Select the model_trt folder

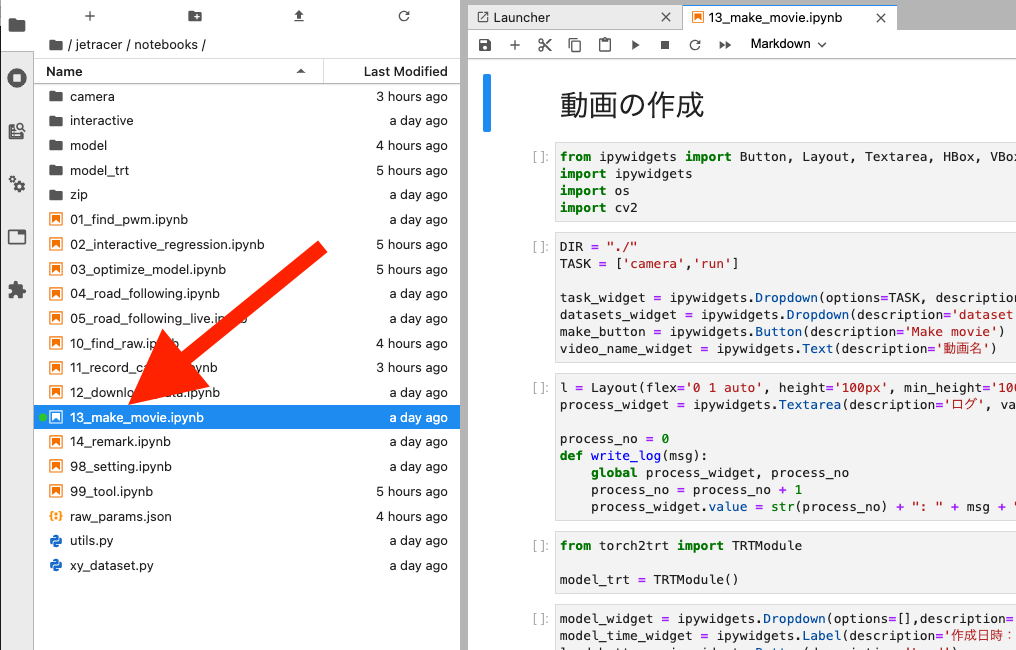coord(247,170)
